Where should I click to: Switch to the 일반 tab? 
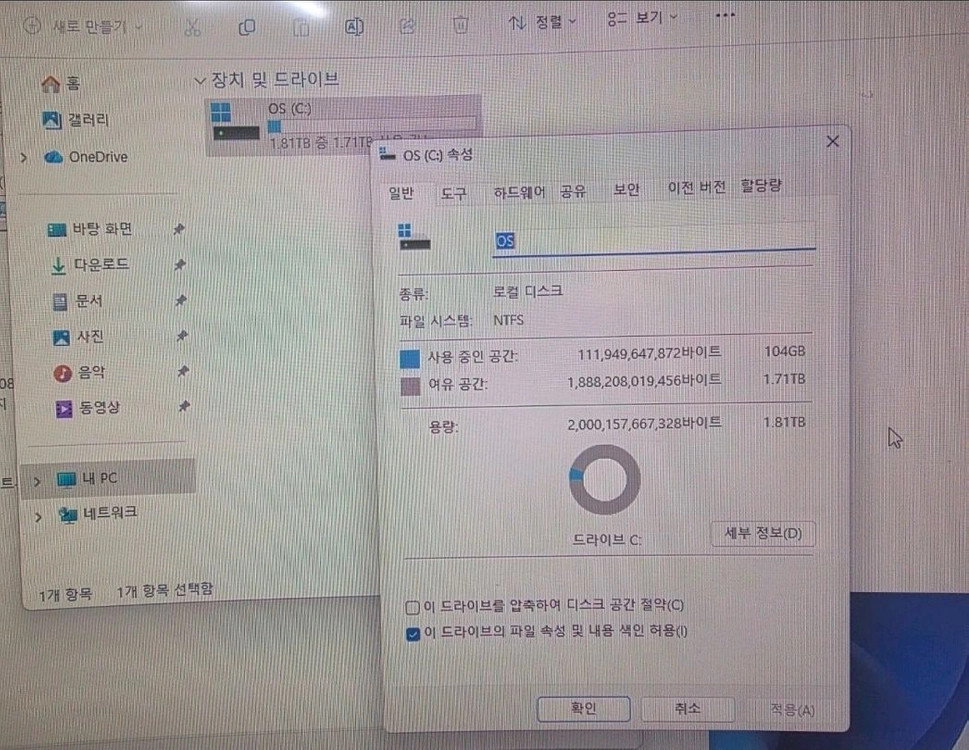[401, 193]
